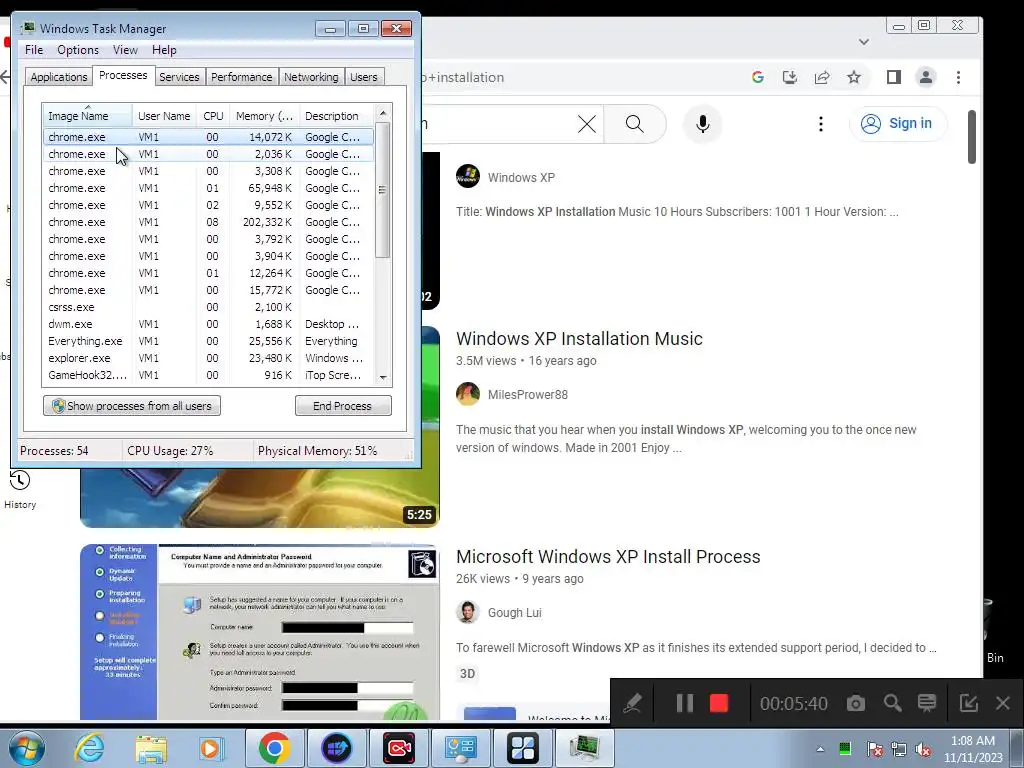This screenshot has width=1024, height=768.
Task: Pause the screen recording
Action: pos(684,703)
